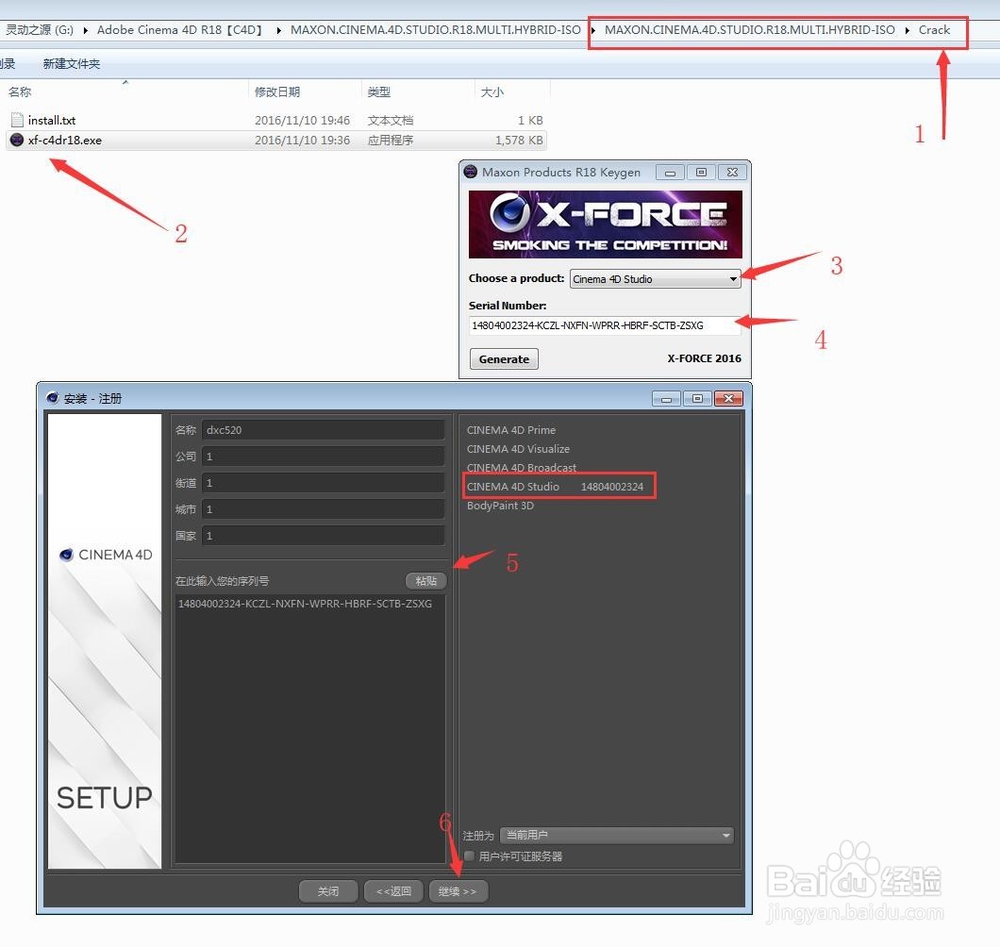
Task: Select the CINEMA 4D Studio 14804002324 row
Action: tap(555, 487)
